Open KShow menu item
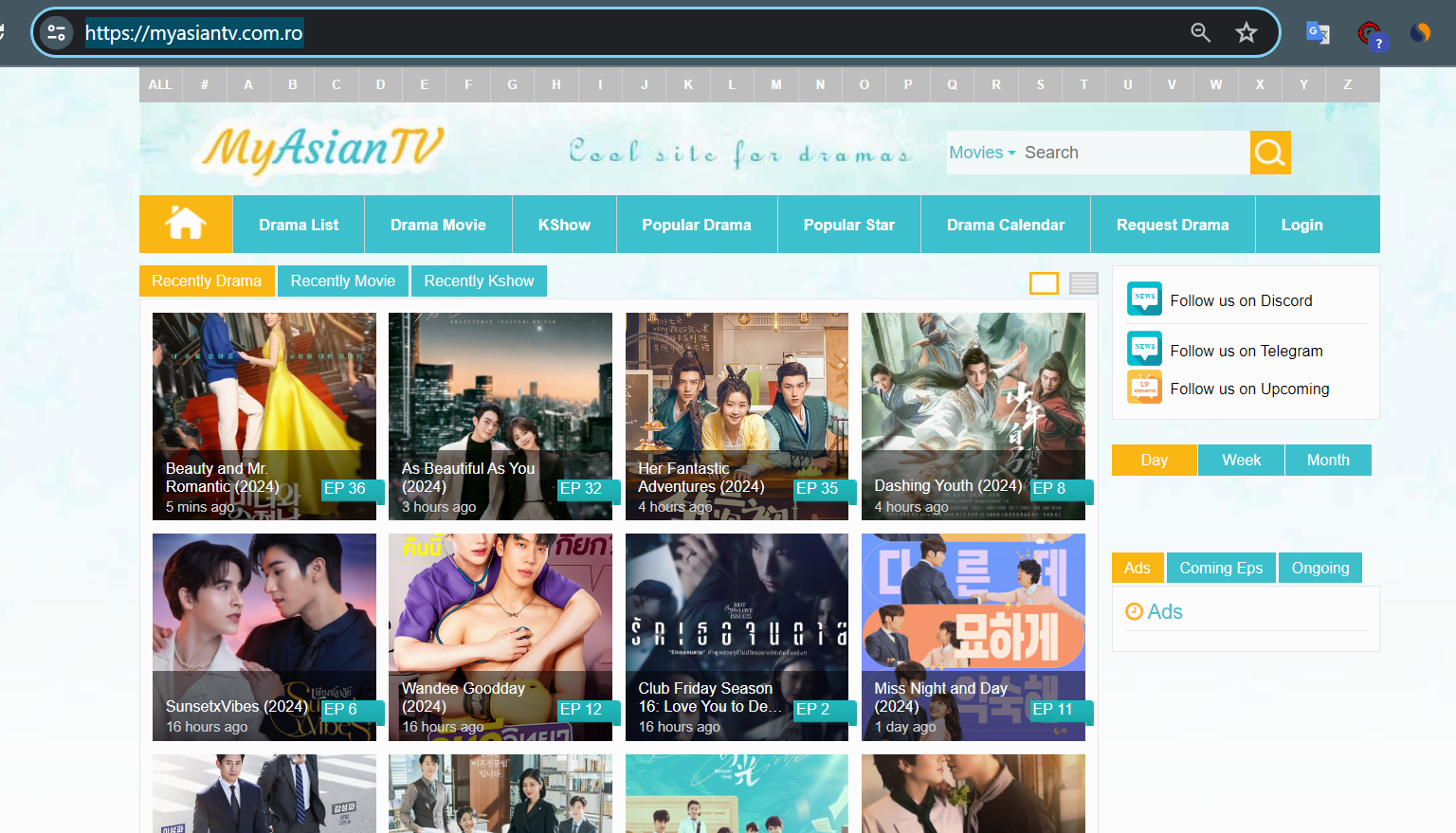 coord(564,225)
